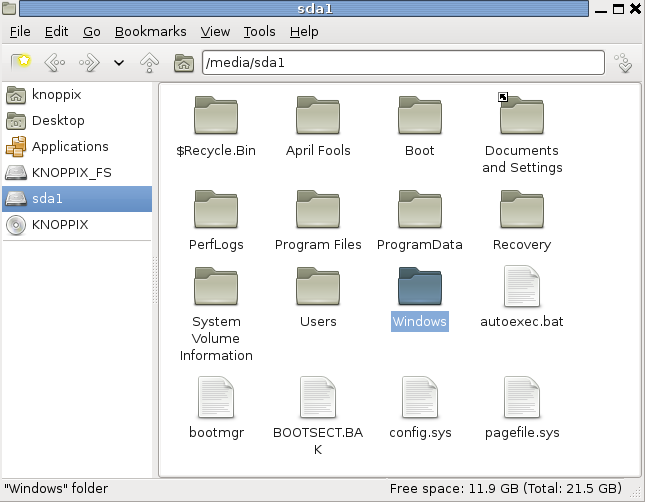Open the View menu

coord(215,32)
